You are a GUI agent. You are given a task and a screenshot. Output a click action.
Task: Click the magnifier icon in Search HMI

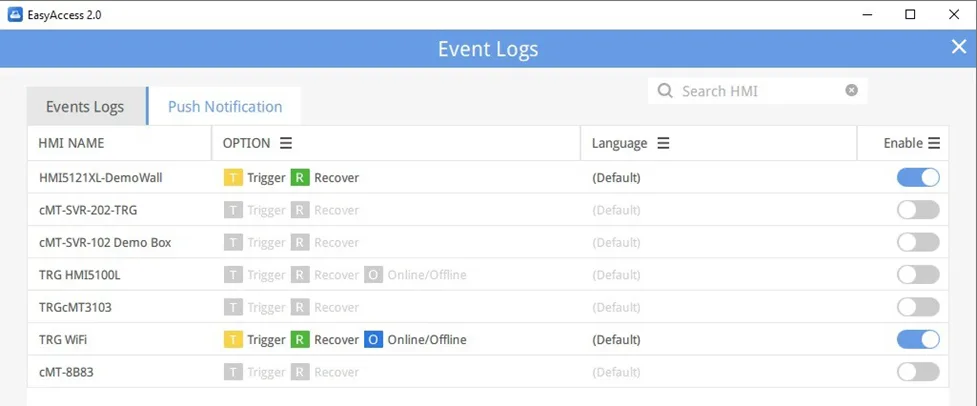point(665,91)
